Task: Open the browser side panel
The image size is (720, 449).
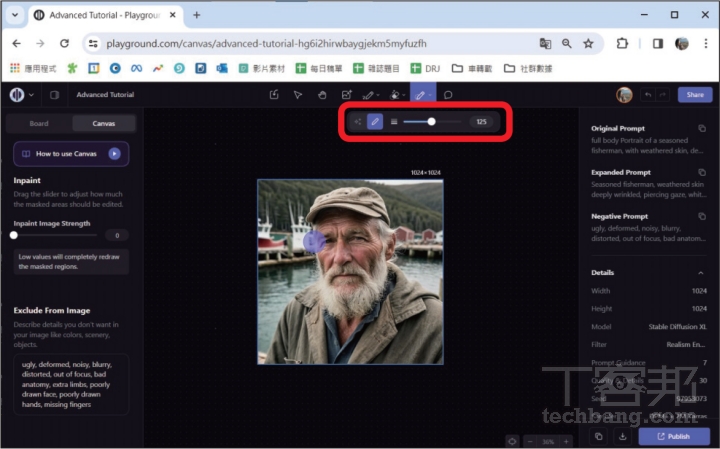Action: pos(658,44)
